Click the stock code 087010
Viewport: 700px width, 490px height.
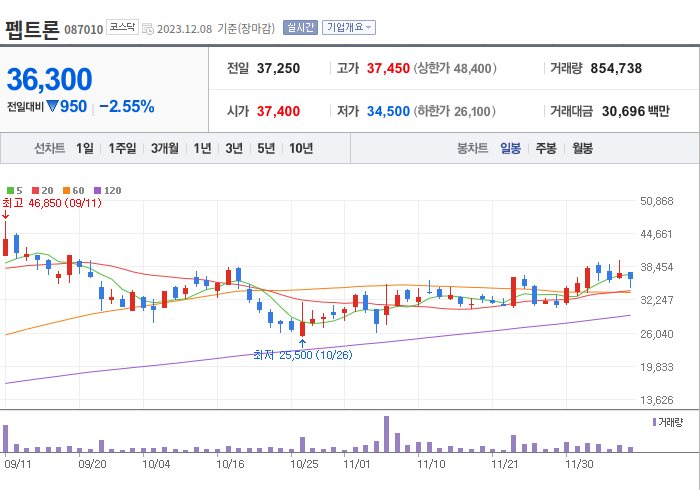[x=84, y=29]
